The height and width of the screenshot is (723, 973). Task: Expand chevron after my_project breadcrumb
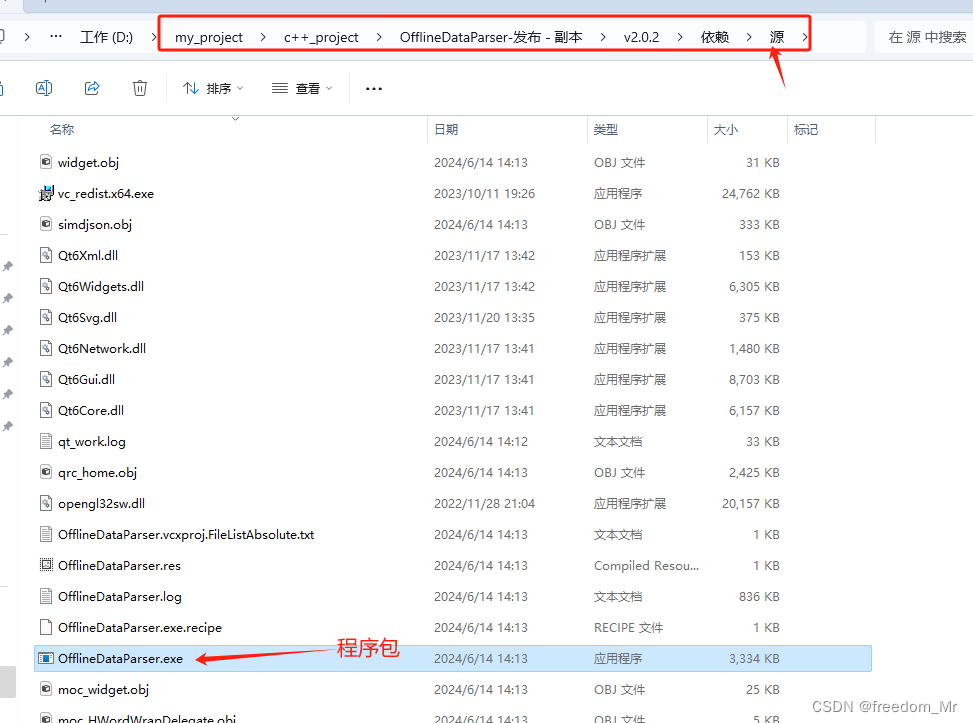tap(263, 37)
